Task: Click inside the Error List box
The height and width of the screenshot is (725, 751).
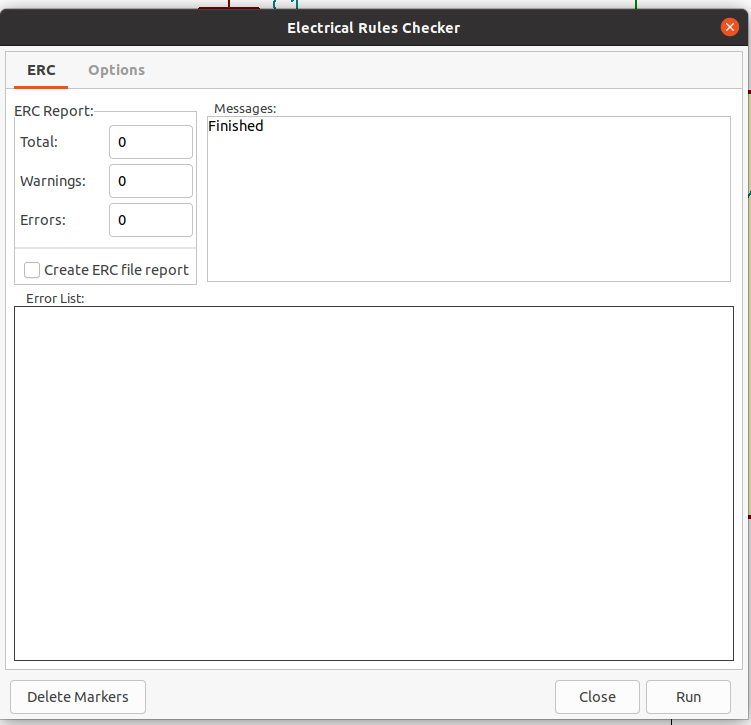Action: click(x=374, y=483)
